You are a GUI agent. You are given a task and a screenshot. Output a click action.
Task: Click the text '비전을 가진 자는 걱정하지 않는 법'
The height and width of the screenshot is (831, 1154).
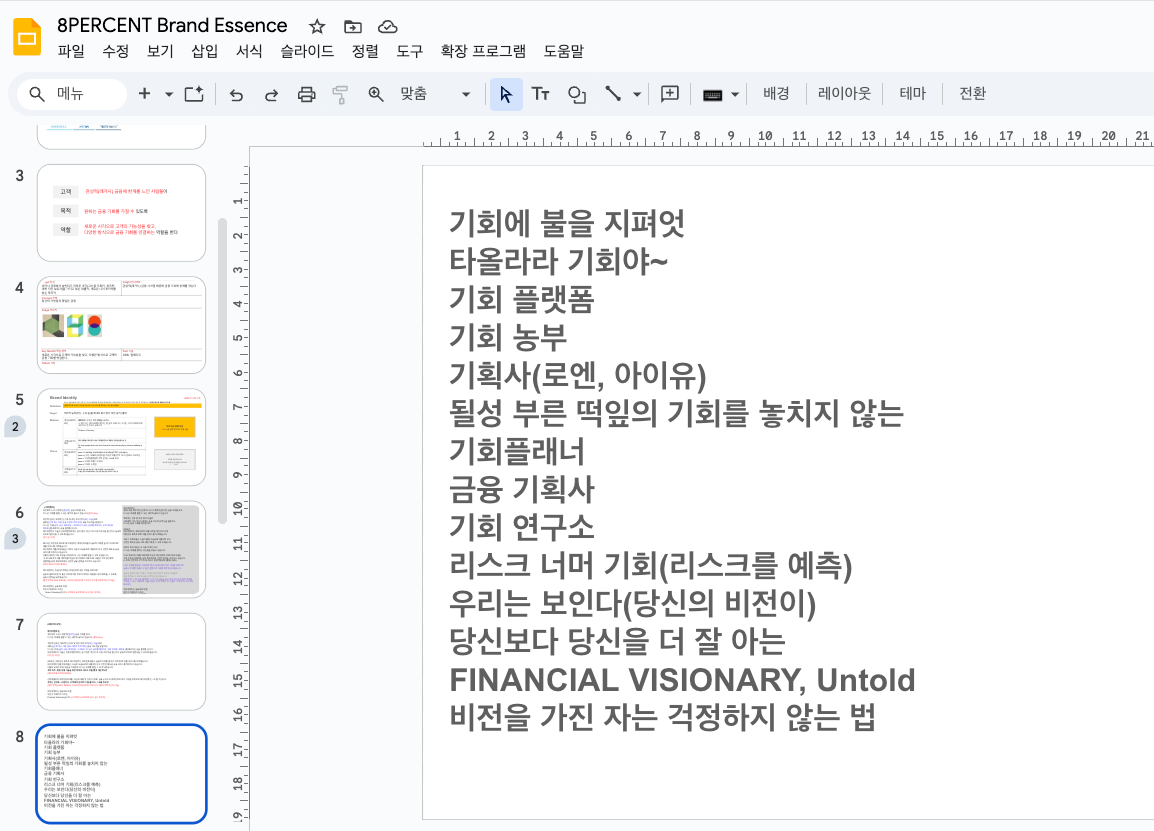click(x=662, y=718)
